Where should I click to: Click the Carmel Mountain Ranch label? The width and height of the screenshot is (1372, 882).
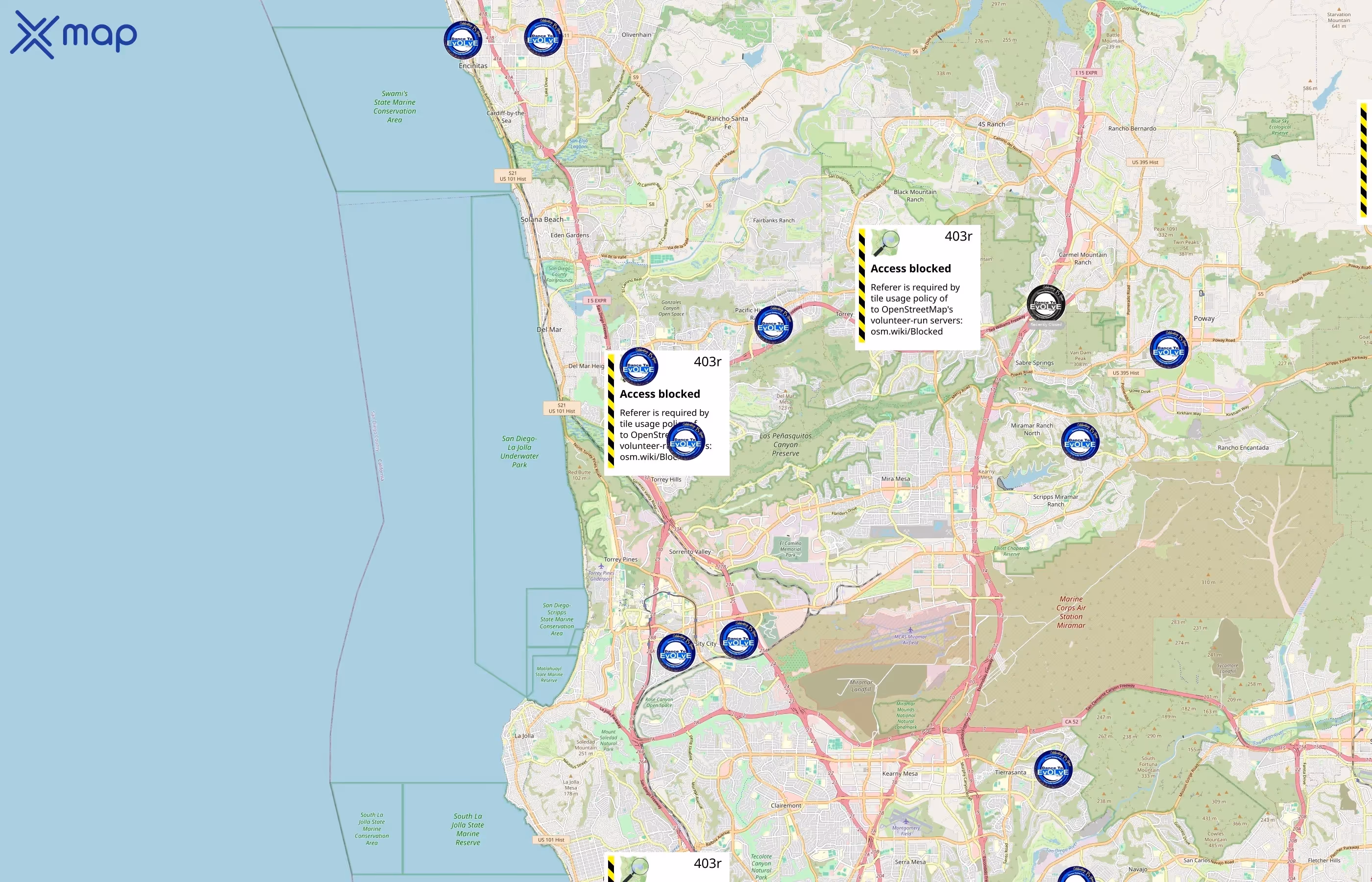1082,259
